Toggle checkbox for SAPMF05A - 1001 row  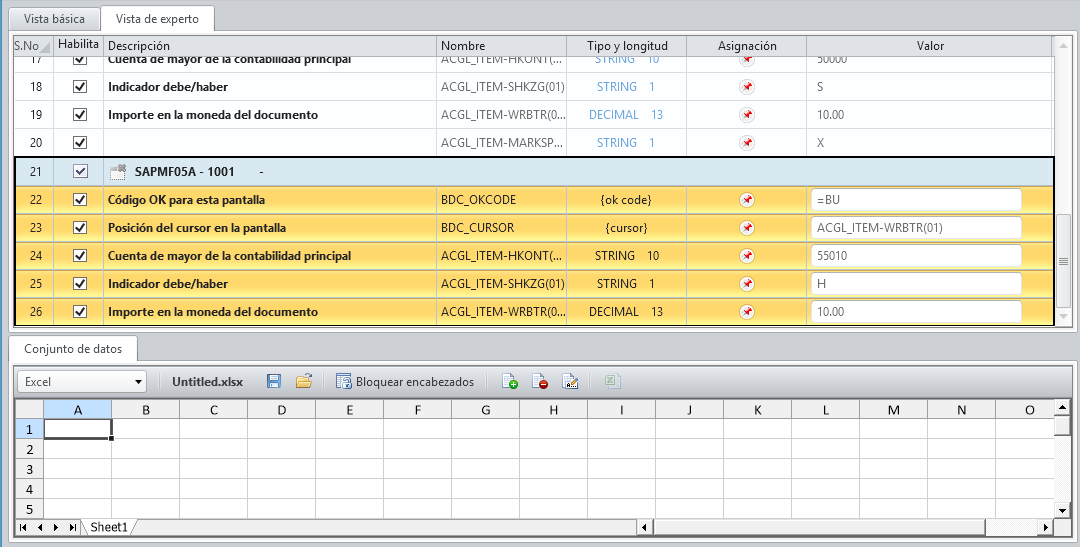(80, 172)
